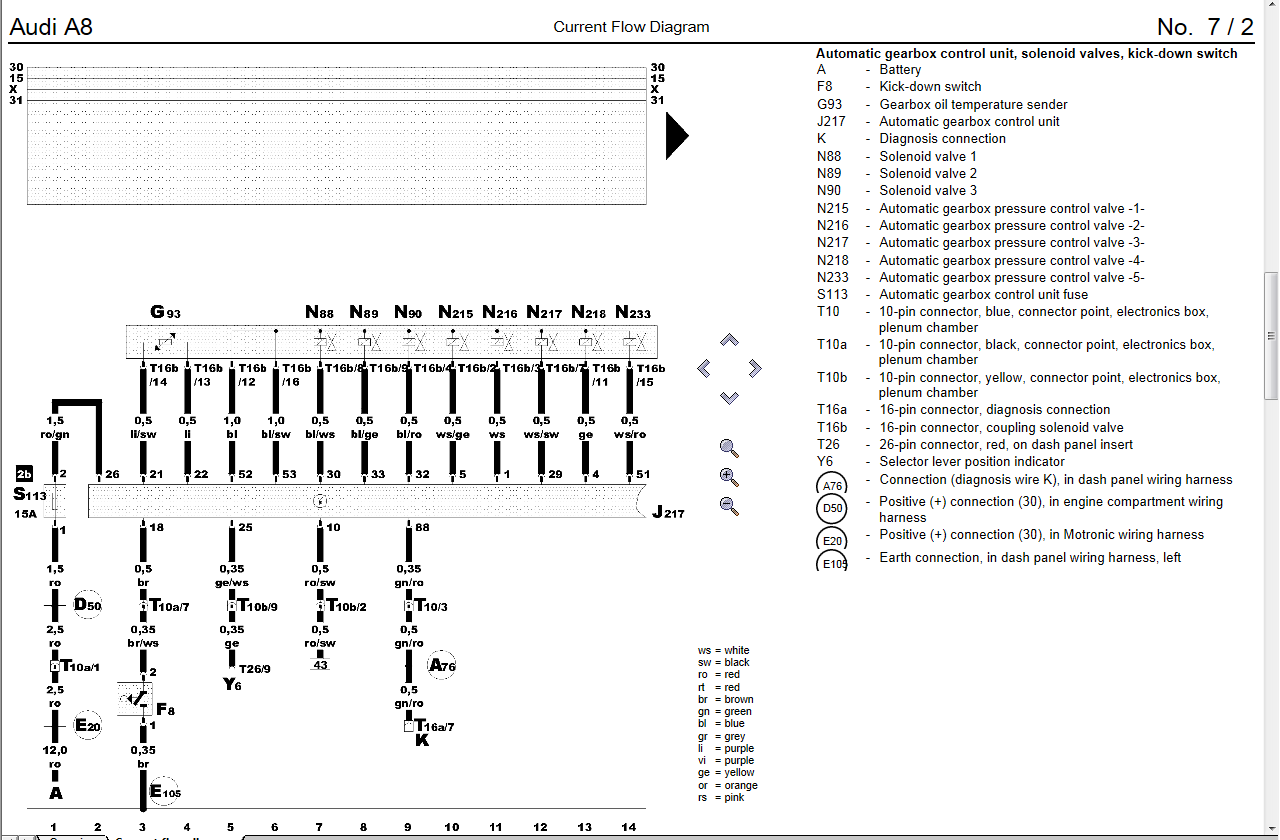Click the page number 'No. 7 / 2'

(x=1205, y=27)
